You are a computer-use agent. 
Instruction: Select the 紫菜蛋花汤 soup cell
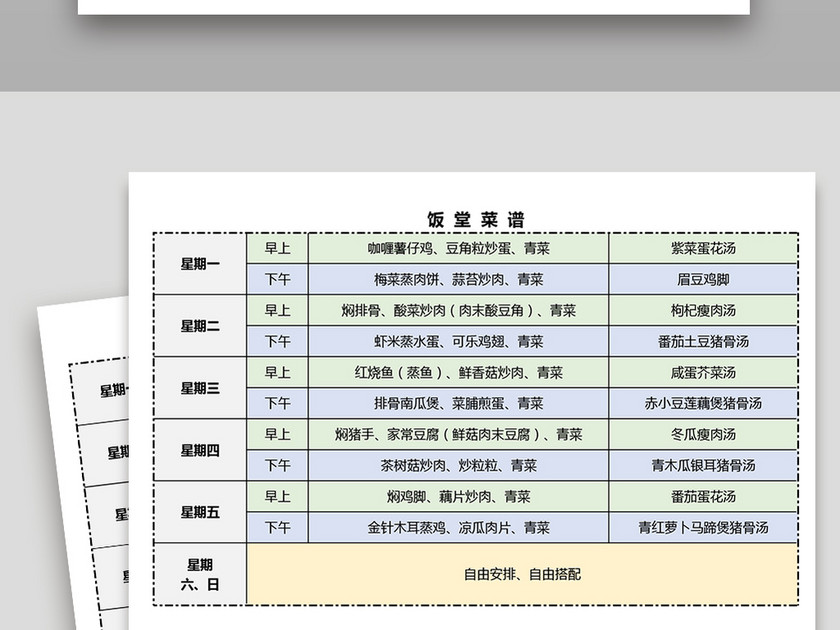[702, 249]
